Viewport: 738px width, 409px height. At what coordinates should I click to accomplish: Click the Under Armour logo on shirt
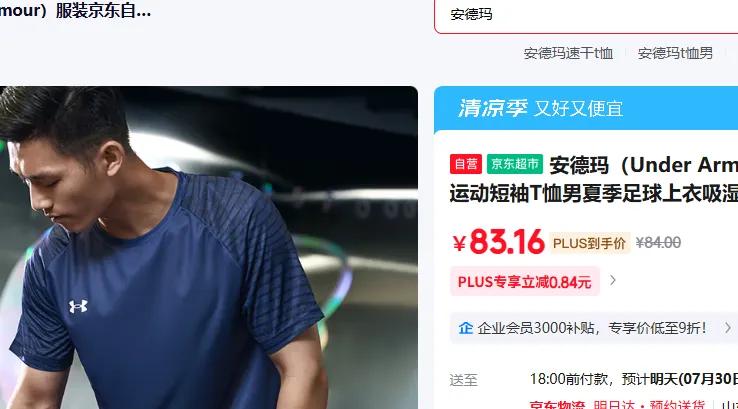point(78,306)
